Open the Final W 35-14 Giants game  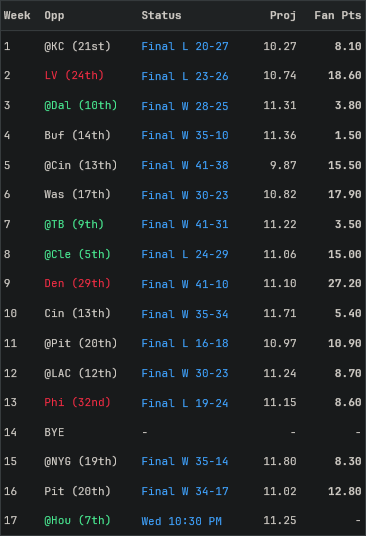coord(185,461)
